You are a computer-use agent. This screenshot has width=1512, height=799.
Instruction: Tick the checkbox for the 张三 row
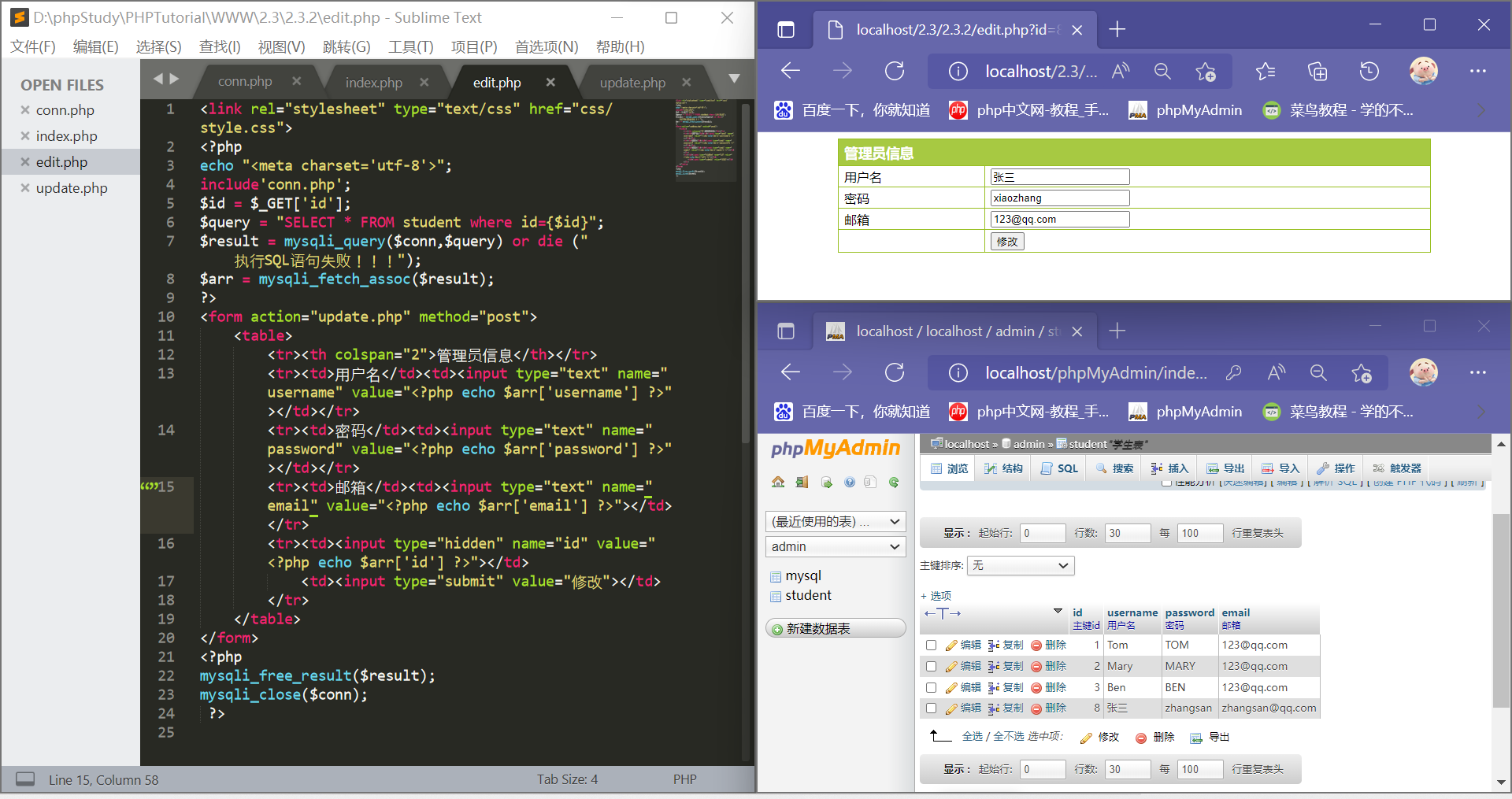coord(931,708)
